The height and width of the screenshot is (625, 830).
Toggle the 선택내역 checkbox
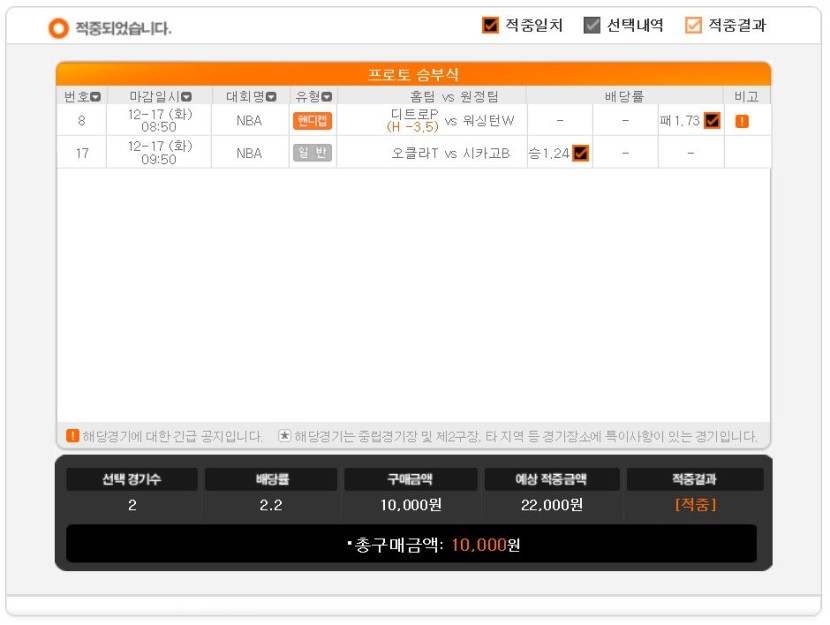click(x=592, y=25)
